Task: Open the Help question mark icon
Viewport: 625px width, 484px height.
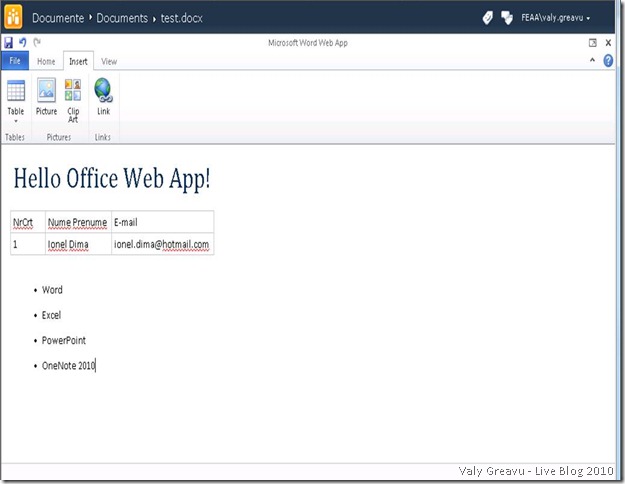Action: click(x=608, y=61)
